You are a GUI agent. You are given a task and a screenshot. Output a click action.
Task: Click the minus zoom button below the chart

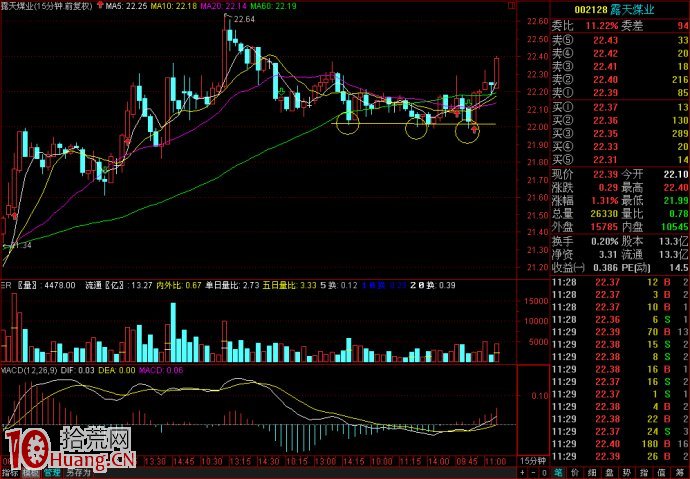pos(534,473)
